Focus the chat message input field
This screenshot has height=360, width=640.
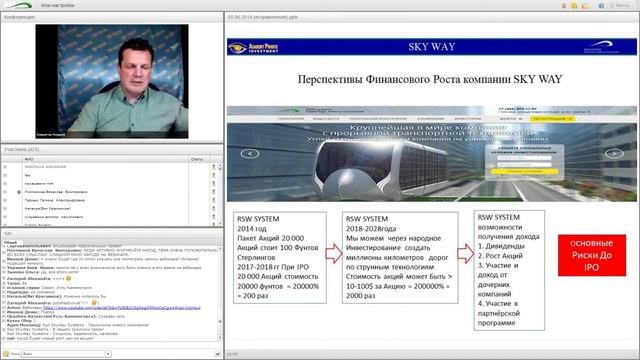(x=112, y=345)
